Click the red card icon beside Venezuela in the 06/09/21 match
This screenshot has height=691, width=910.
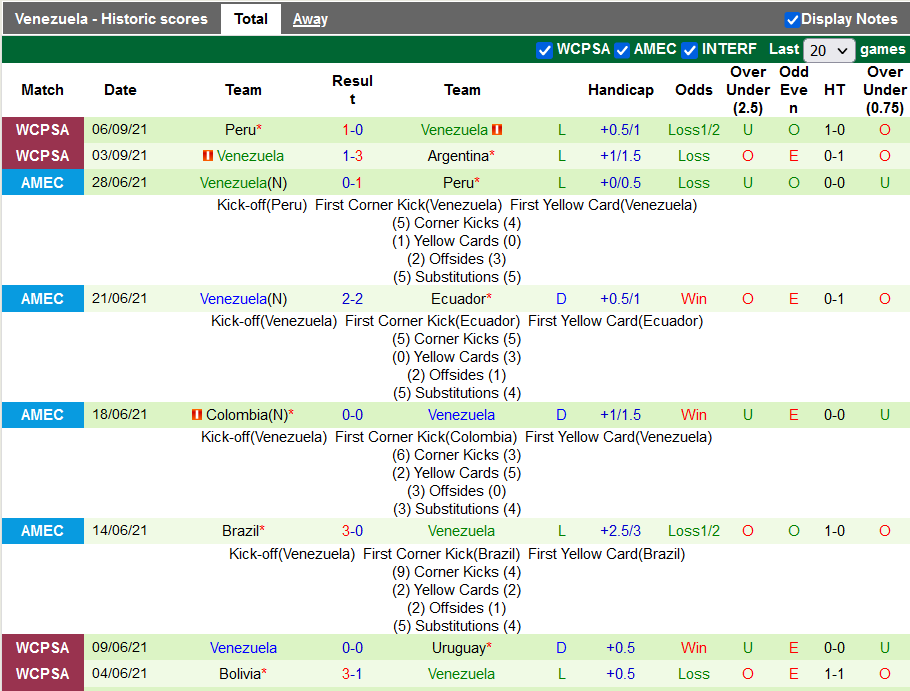[x=497, y=130]
